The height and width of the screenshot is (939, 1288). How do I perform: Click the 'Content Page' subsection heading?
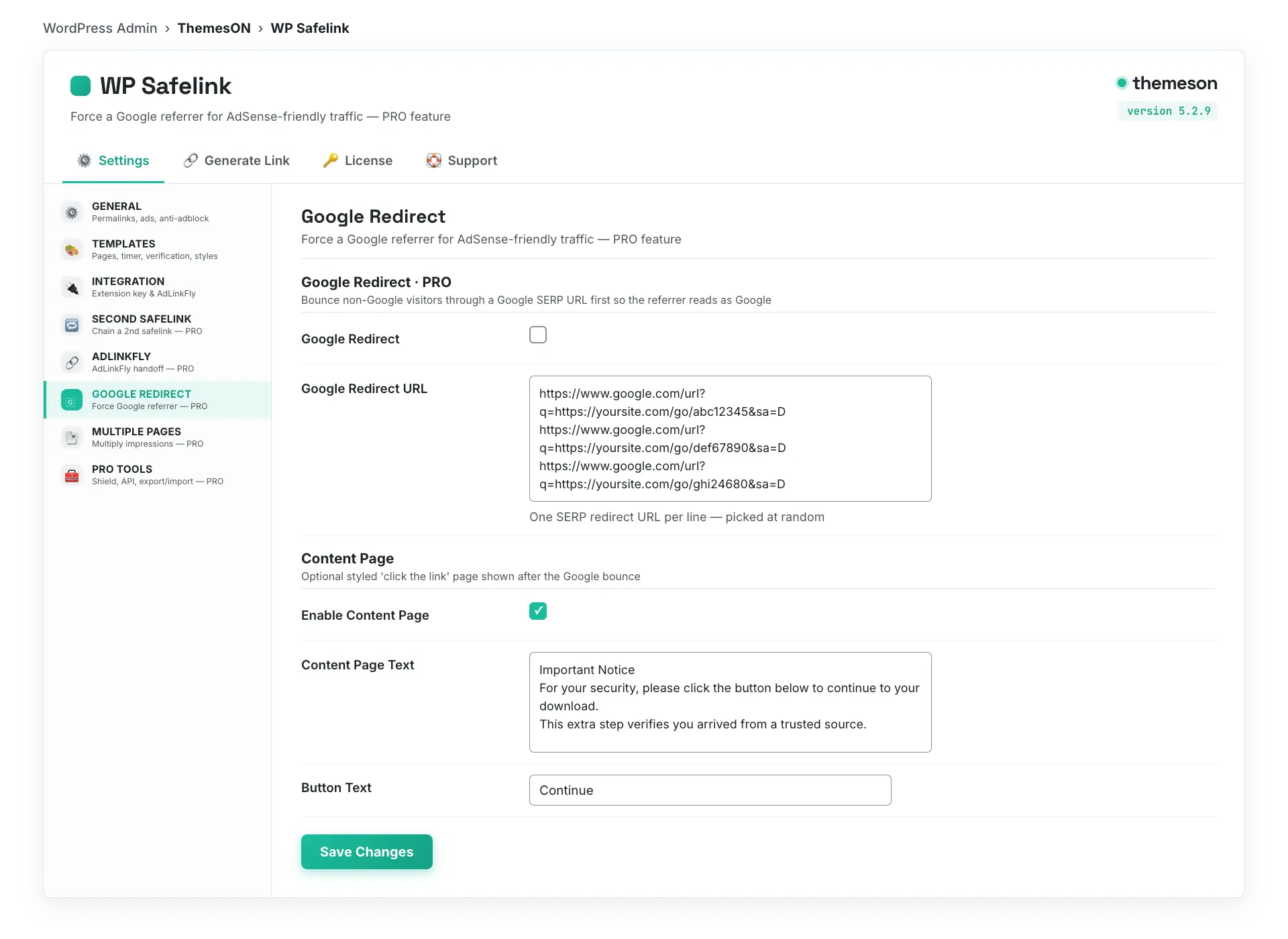(347, 559)
